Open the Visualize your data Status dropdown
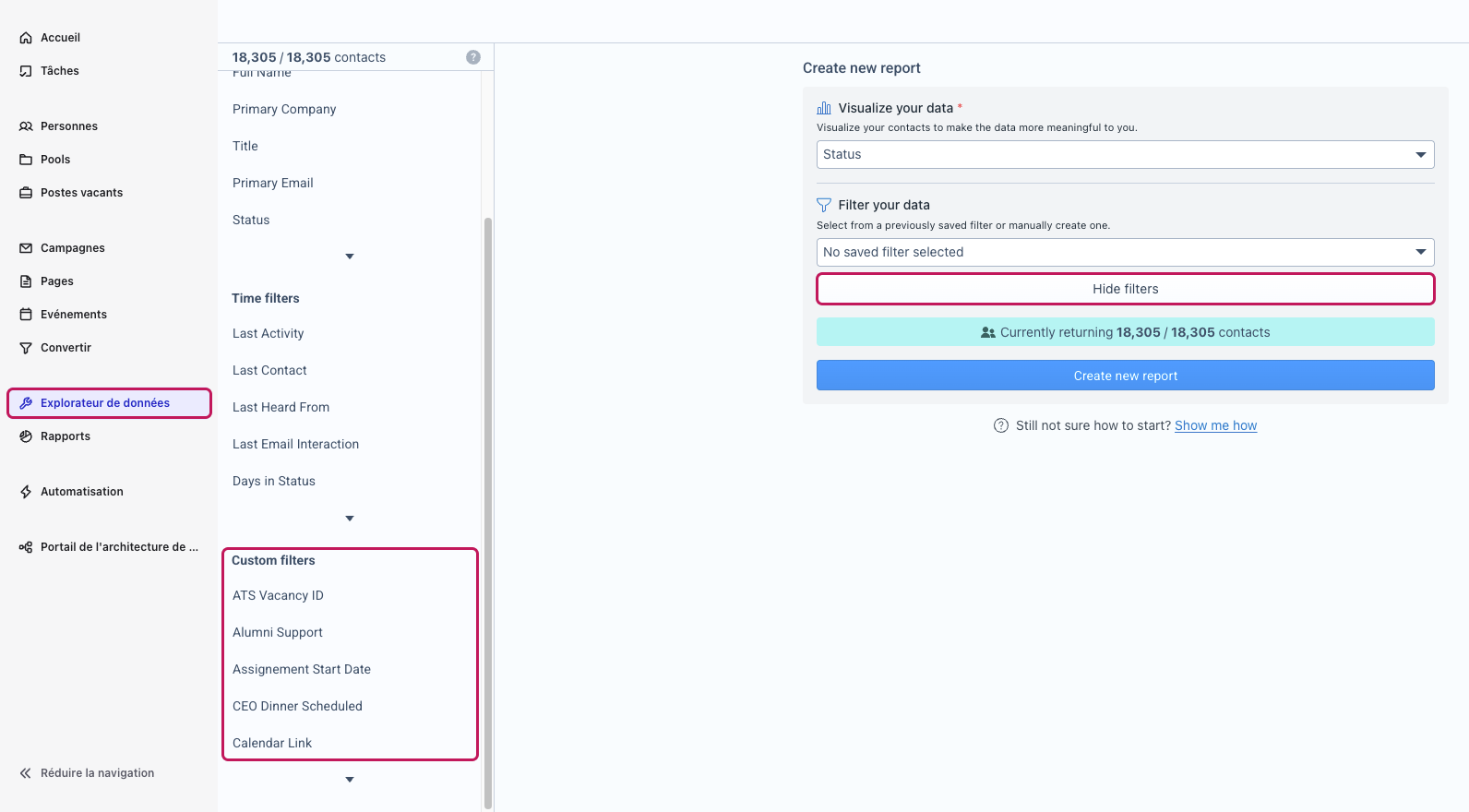1469x812 pixels. 1125,155
